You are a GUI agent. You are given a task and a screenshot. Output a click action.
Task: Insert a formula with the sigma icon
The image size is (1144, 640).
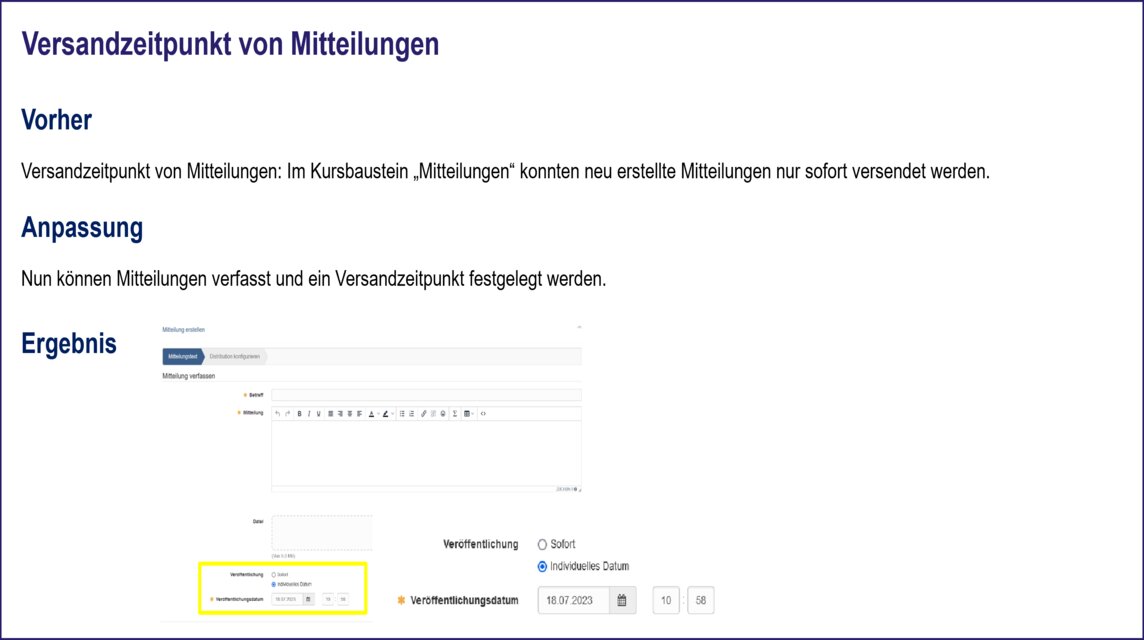[x=455, y=414]
